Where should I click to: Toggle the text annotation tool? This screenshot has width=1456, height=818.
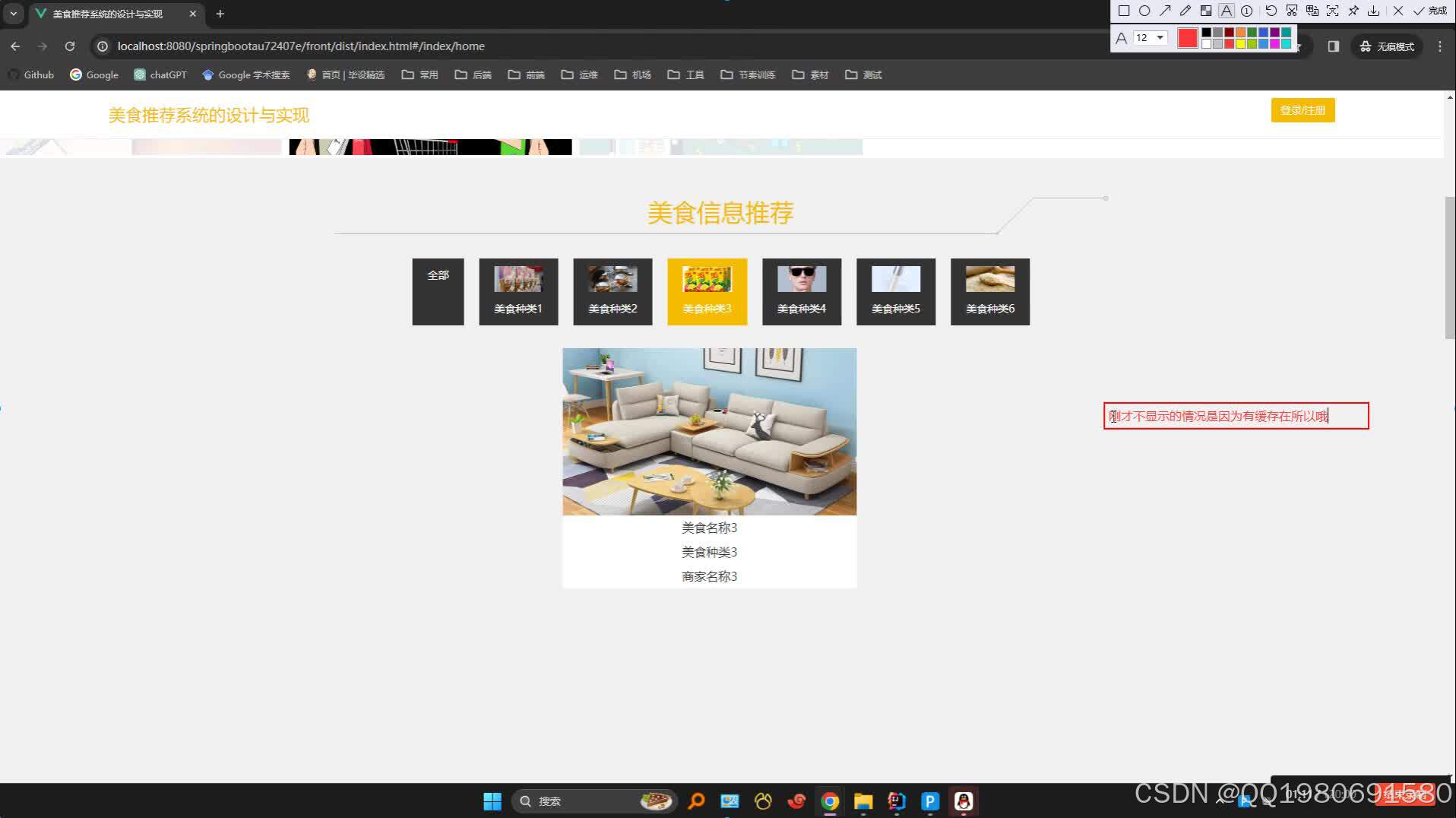pos(1227,11)
